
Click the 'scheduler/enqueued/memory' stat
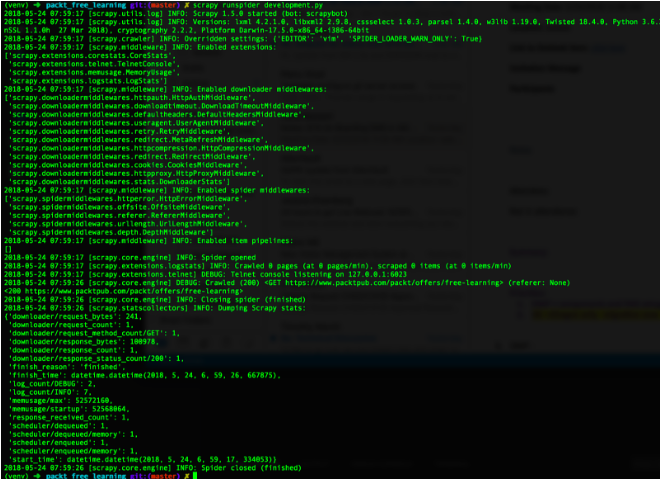click(x=75, y=451)
